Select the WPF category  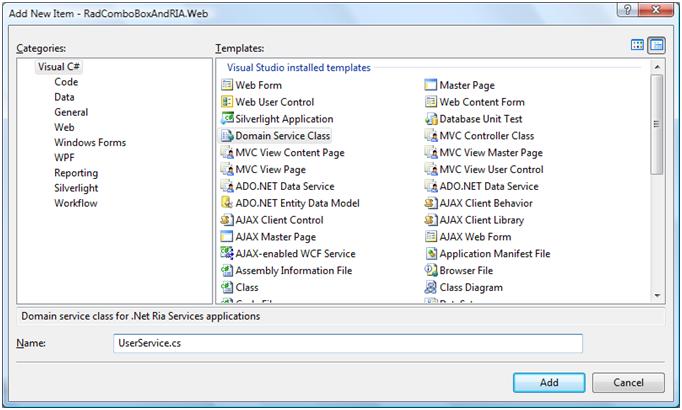64,157
